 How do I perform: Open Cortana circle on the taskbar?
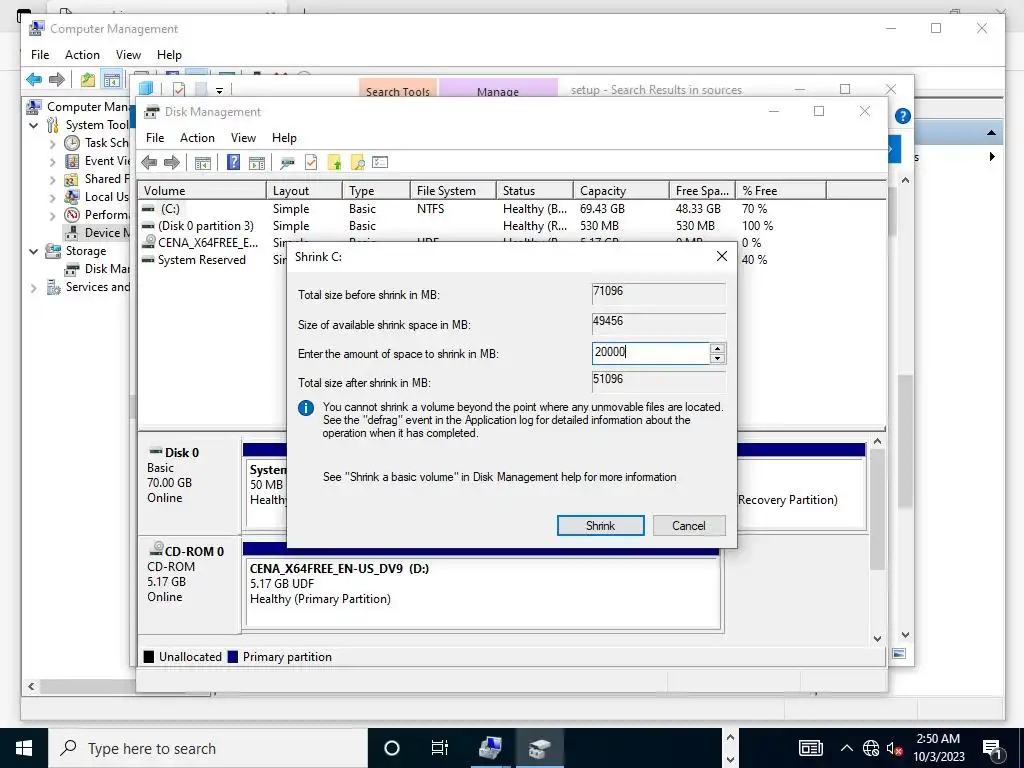(392, 748)
